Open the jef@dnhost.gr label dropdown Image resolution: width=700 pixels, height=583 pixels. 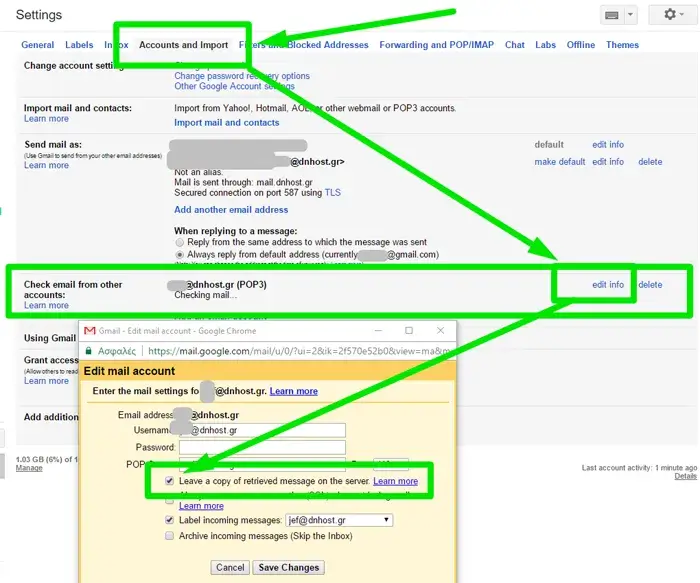[339, 520]
